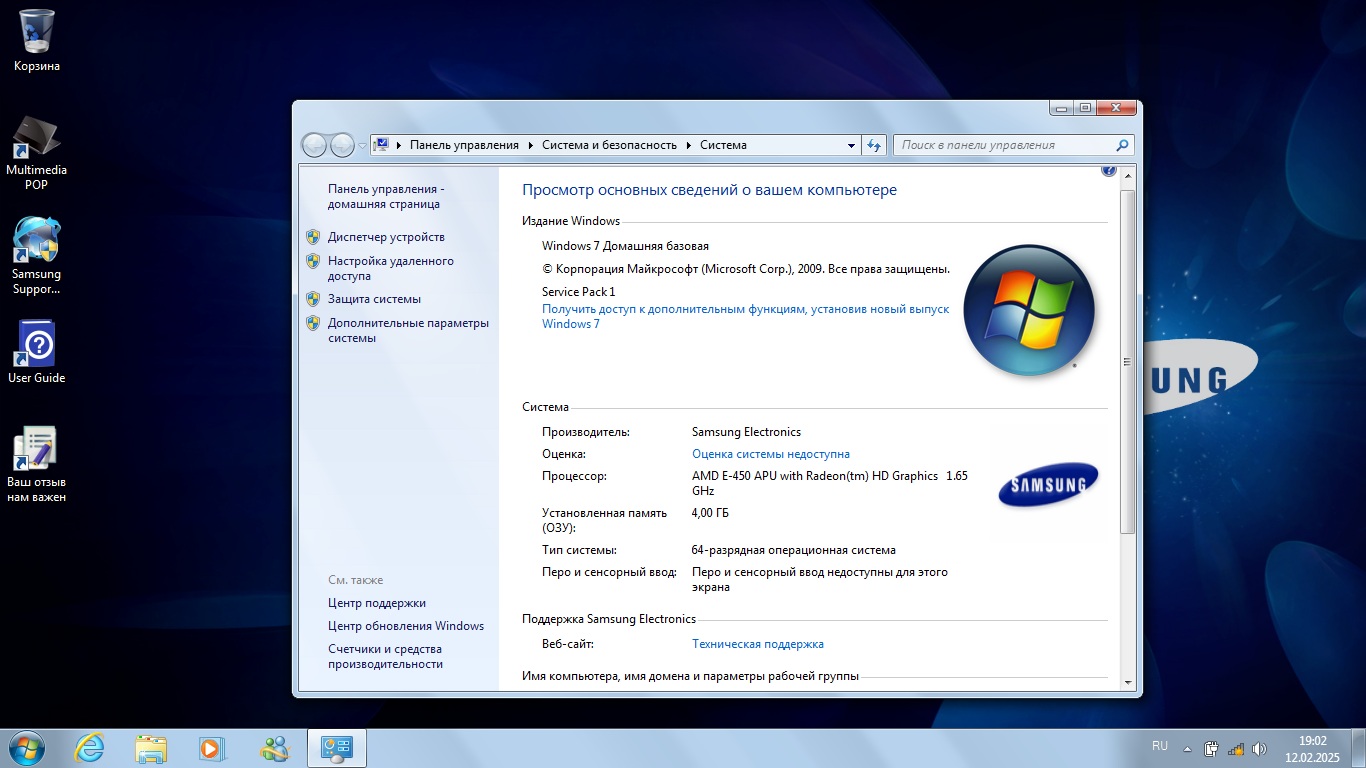Open Техническая поддержка website link
Screen dimensions: 1366x768
758,644
